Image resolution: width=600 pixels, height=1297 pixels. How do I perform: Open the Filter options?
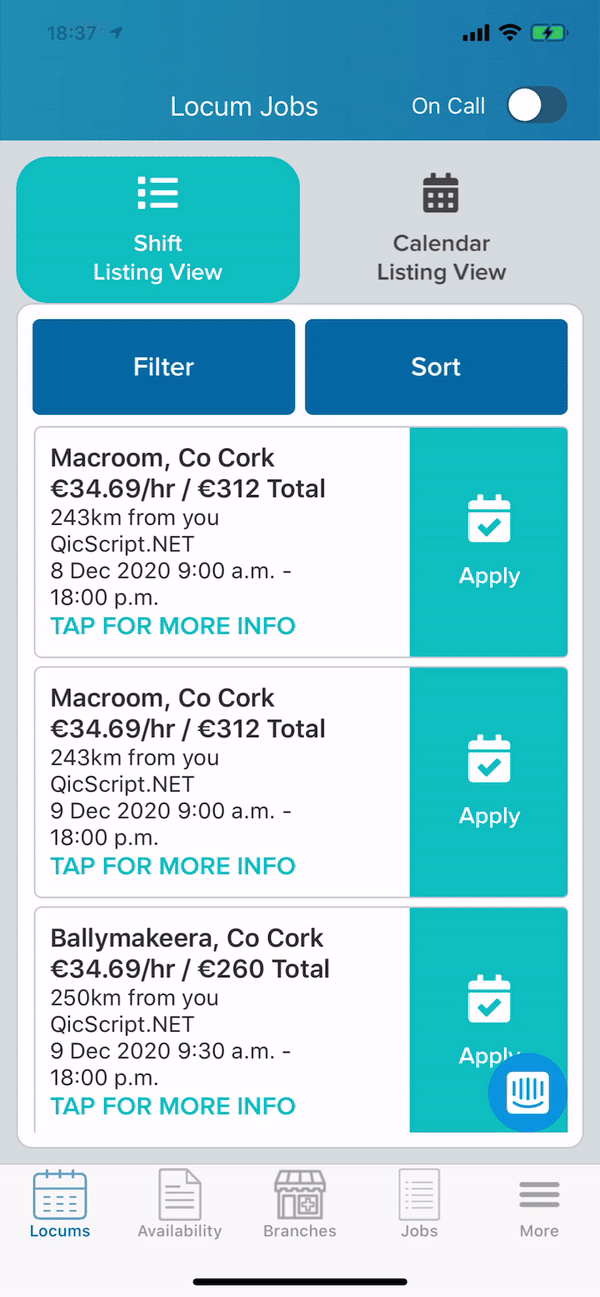point(164,367)
